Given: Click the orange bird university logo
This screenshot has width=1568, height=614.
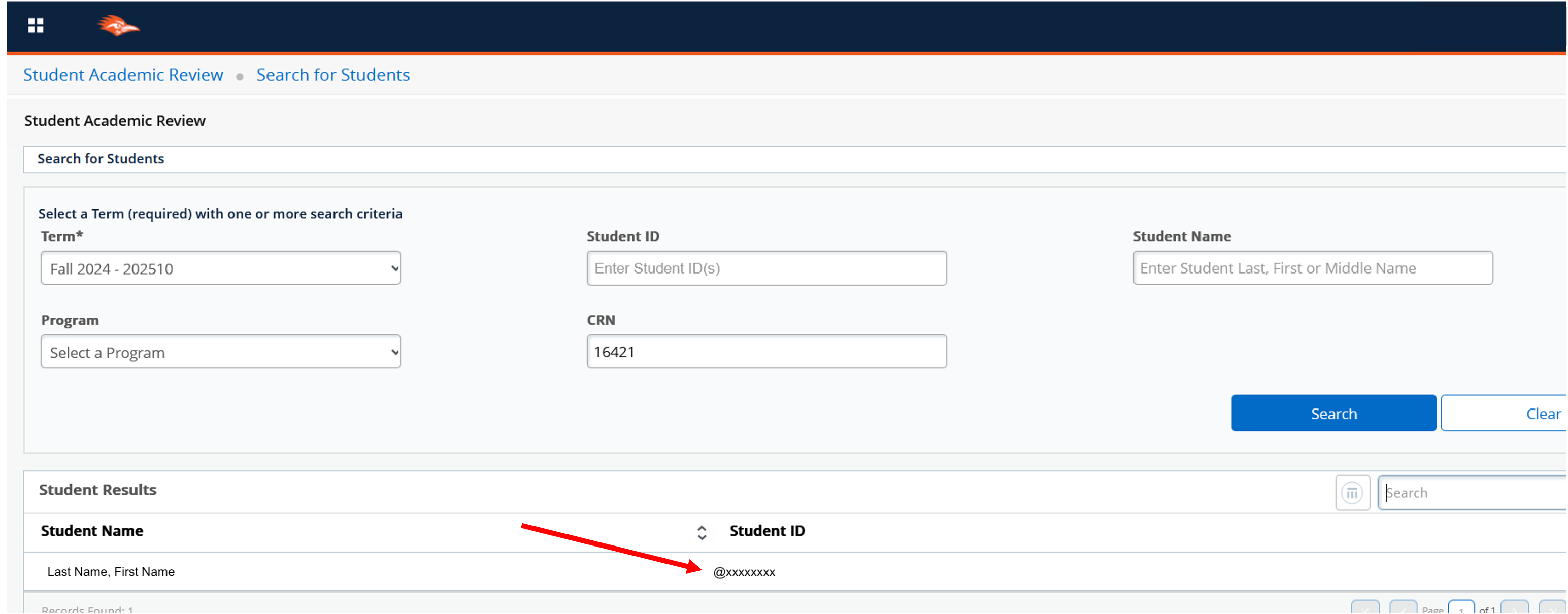Looking at the screenshot, I should [118, 26].
